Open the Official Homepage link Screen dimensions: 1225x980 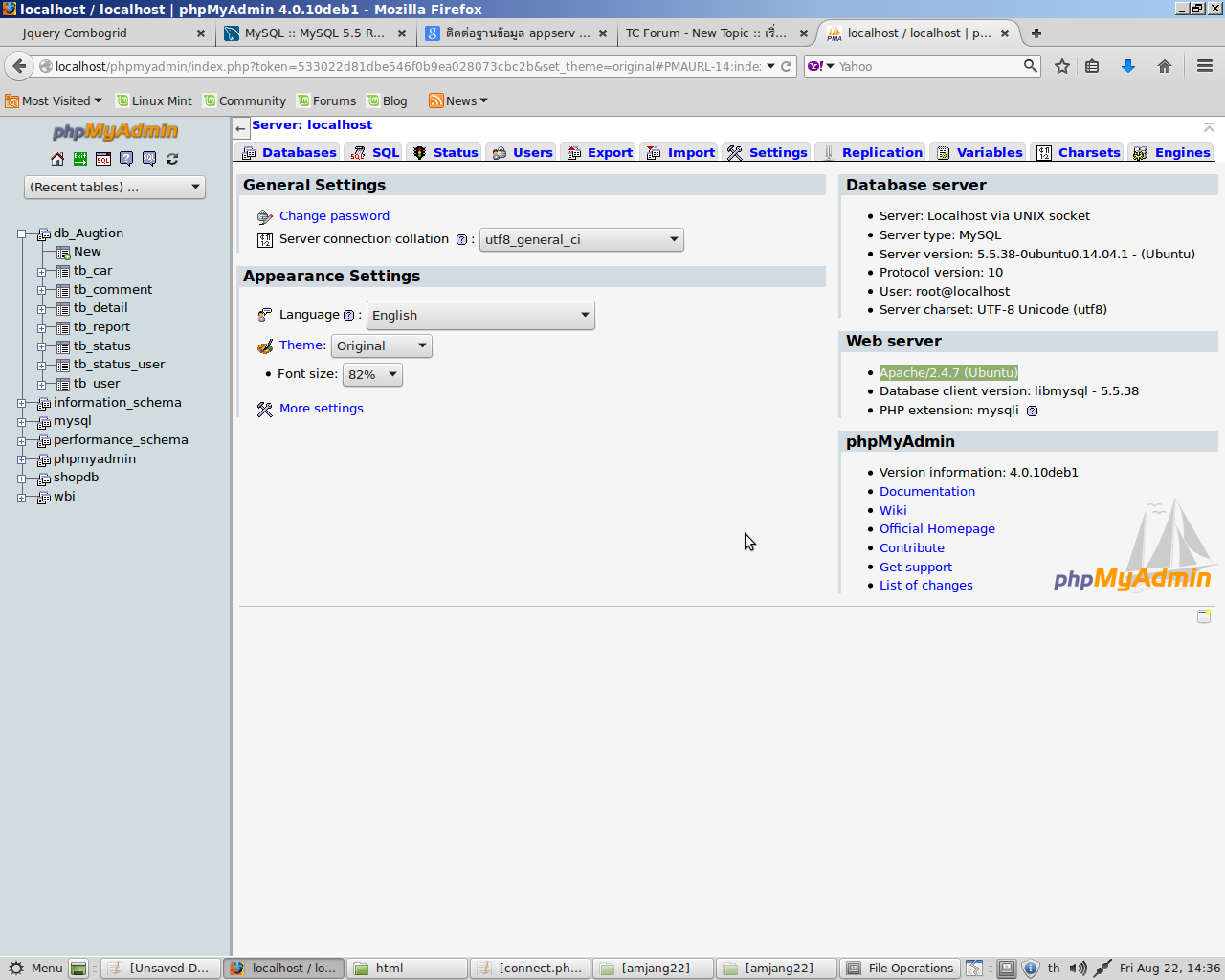click(x=937, y=529)
